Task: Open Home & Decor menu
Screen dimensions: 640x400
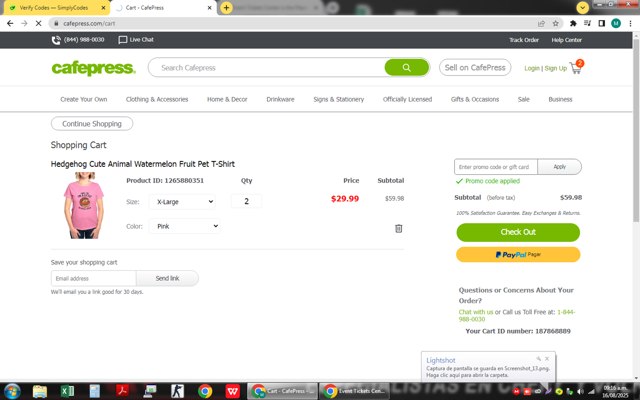Action: (227, 99)
